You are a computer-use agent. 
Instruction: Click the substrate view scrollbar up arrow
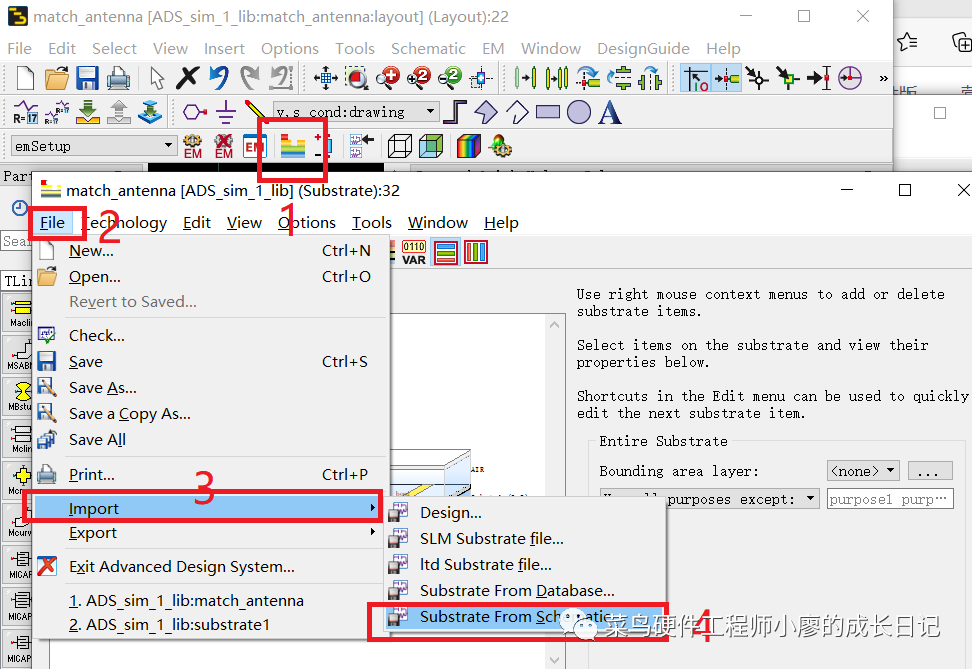click(554, 324)
